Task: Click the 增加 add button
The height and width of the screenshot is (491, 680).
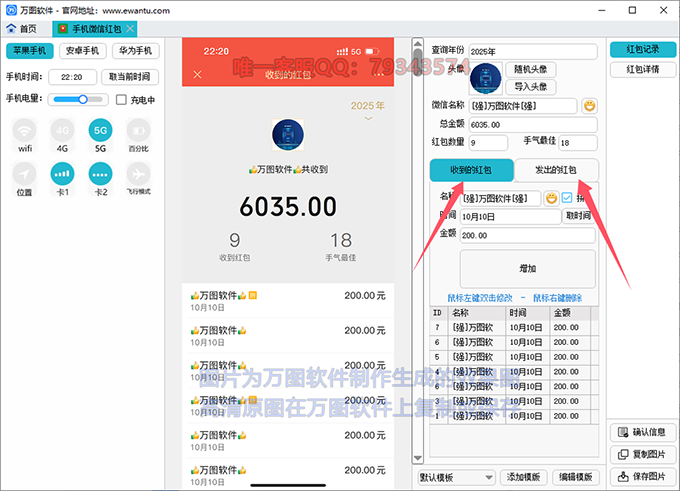Action: tap(527, 269)
